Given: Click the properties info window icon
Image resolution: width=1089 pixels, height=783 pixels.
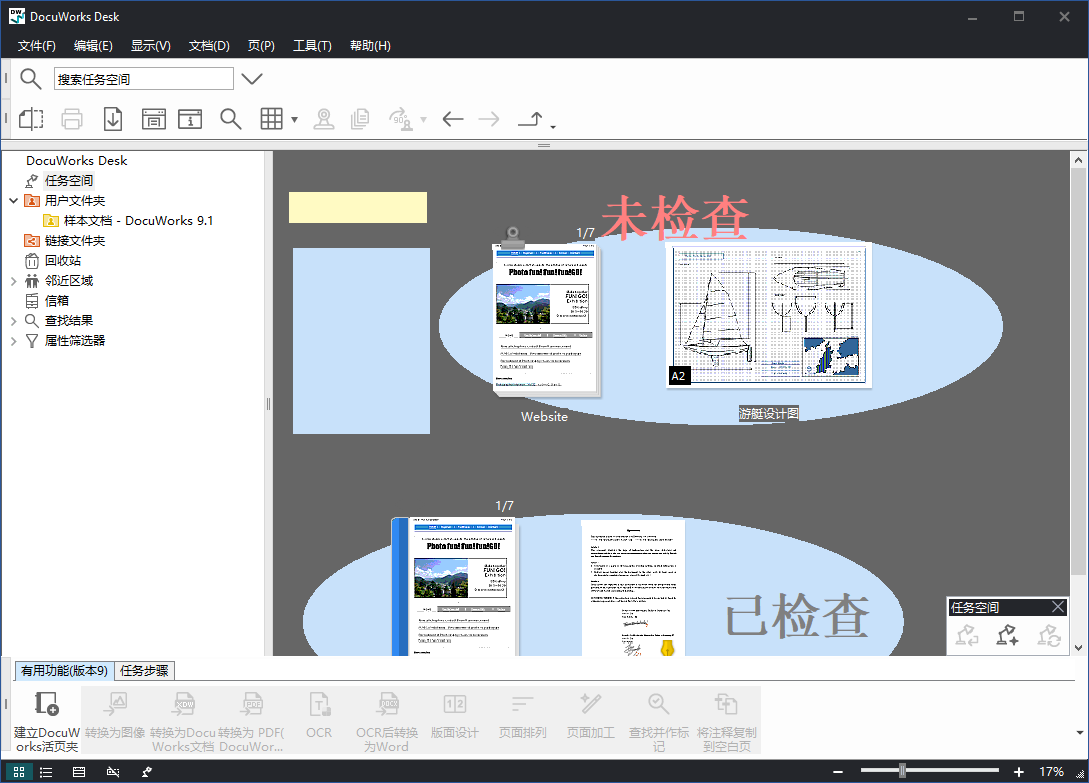Looking at the screenshot, I should pos(190,119).
